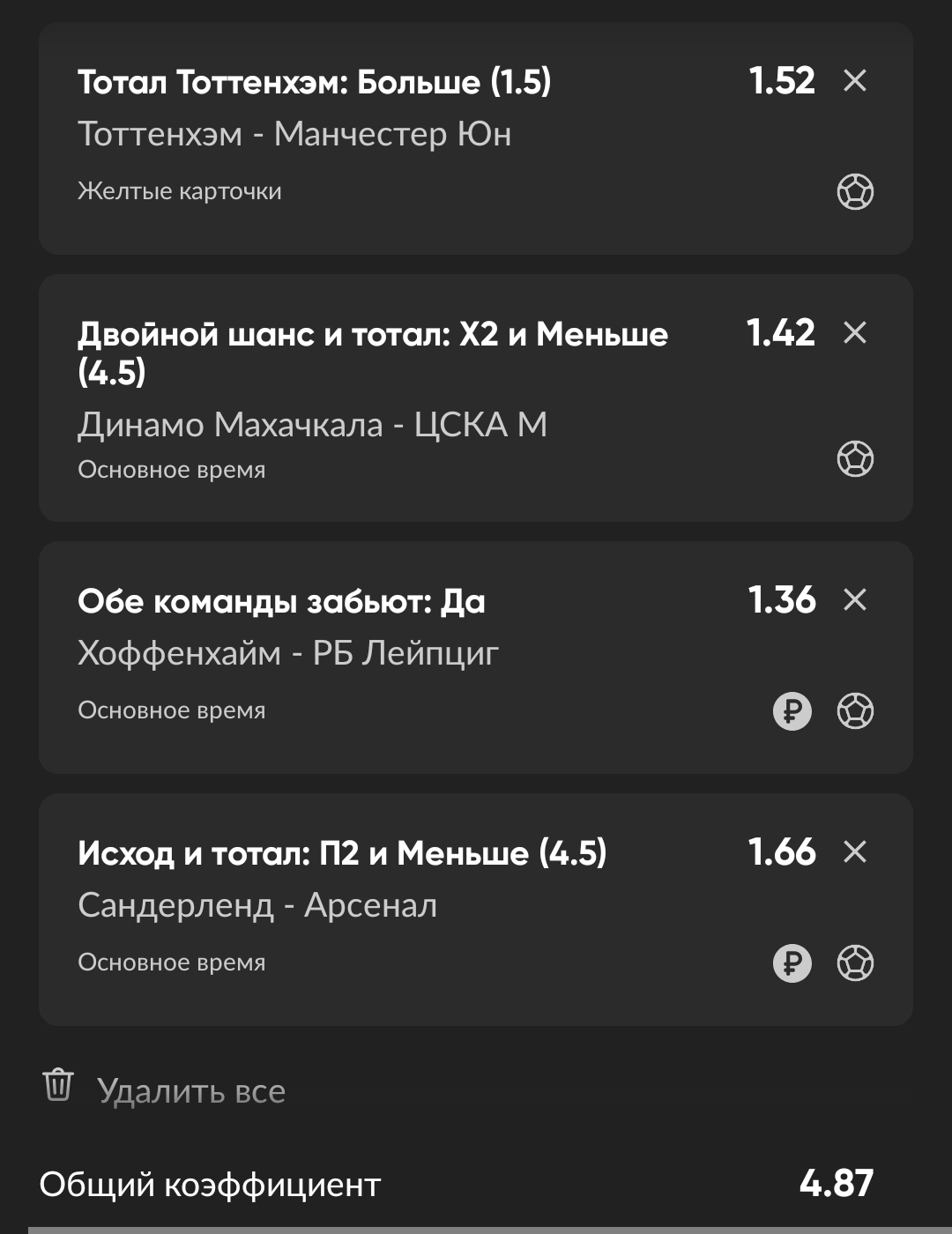
Task: Open the 'Хоффенхайм - РБ Лейпциг' match
Action: click(x=288, y=653)
